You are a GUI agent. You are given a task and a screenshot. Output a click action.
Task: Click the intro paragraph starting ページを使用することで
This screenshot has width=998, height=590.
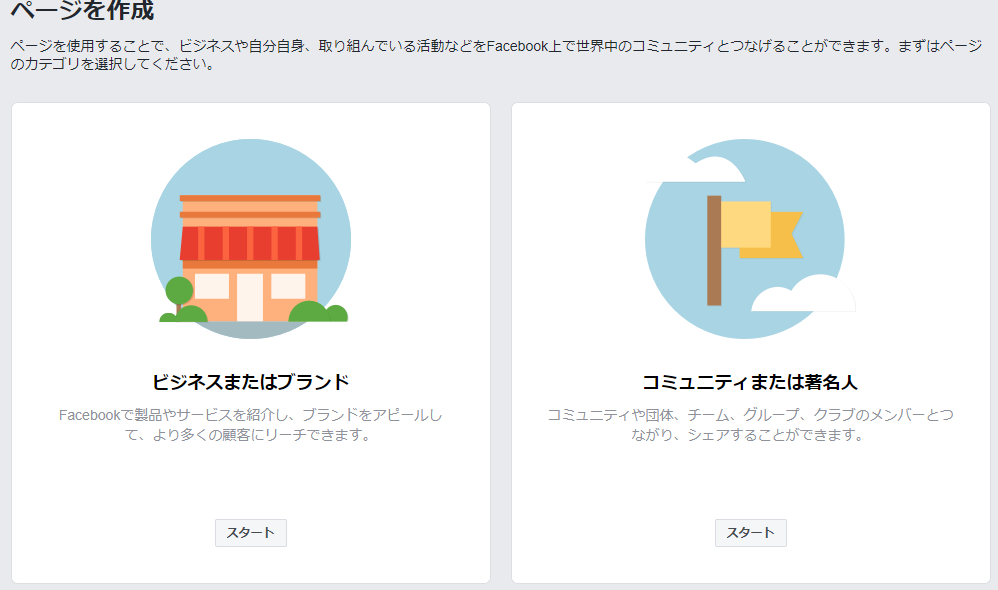(496, 55)
